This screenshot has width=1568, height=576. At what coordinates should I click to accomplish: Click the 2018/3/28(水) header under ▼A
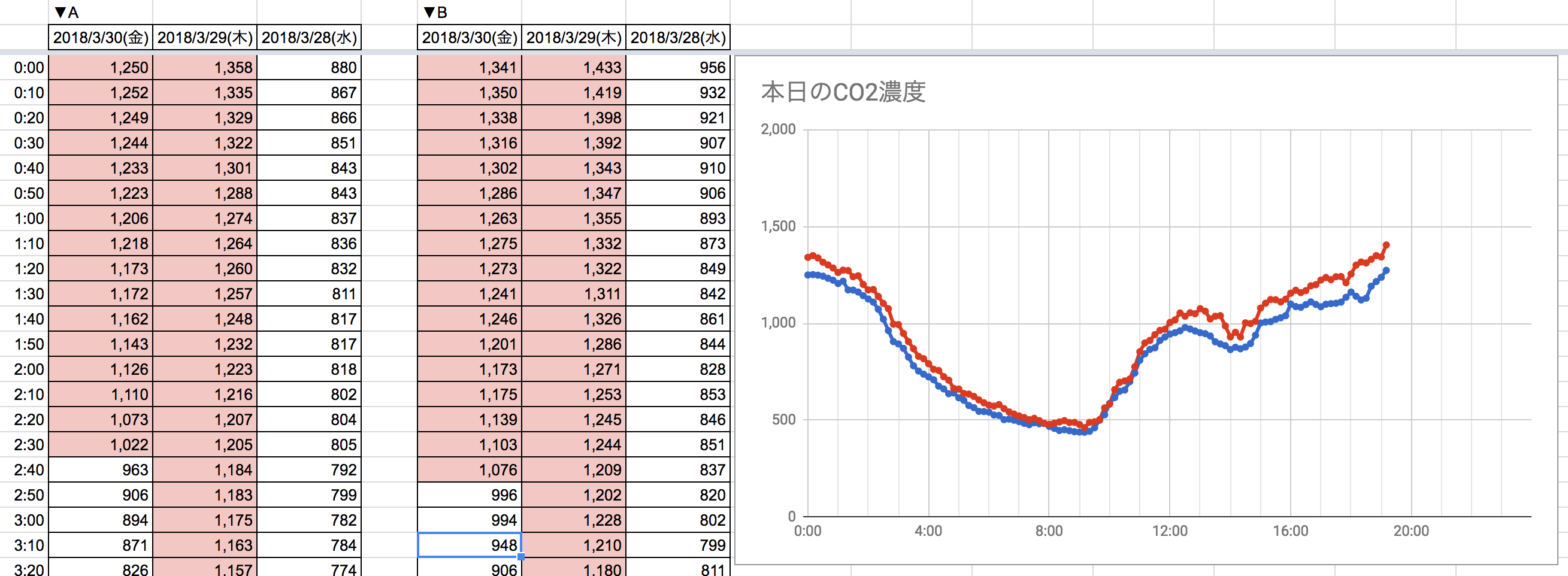308,38
